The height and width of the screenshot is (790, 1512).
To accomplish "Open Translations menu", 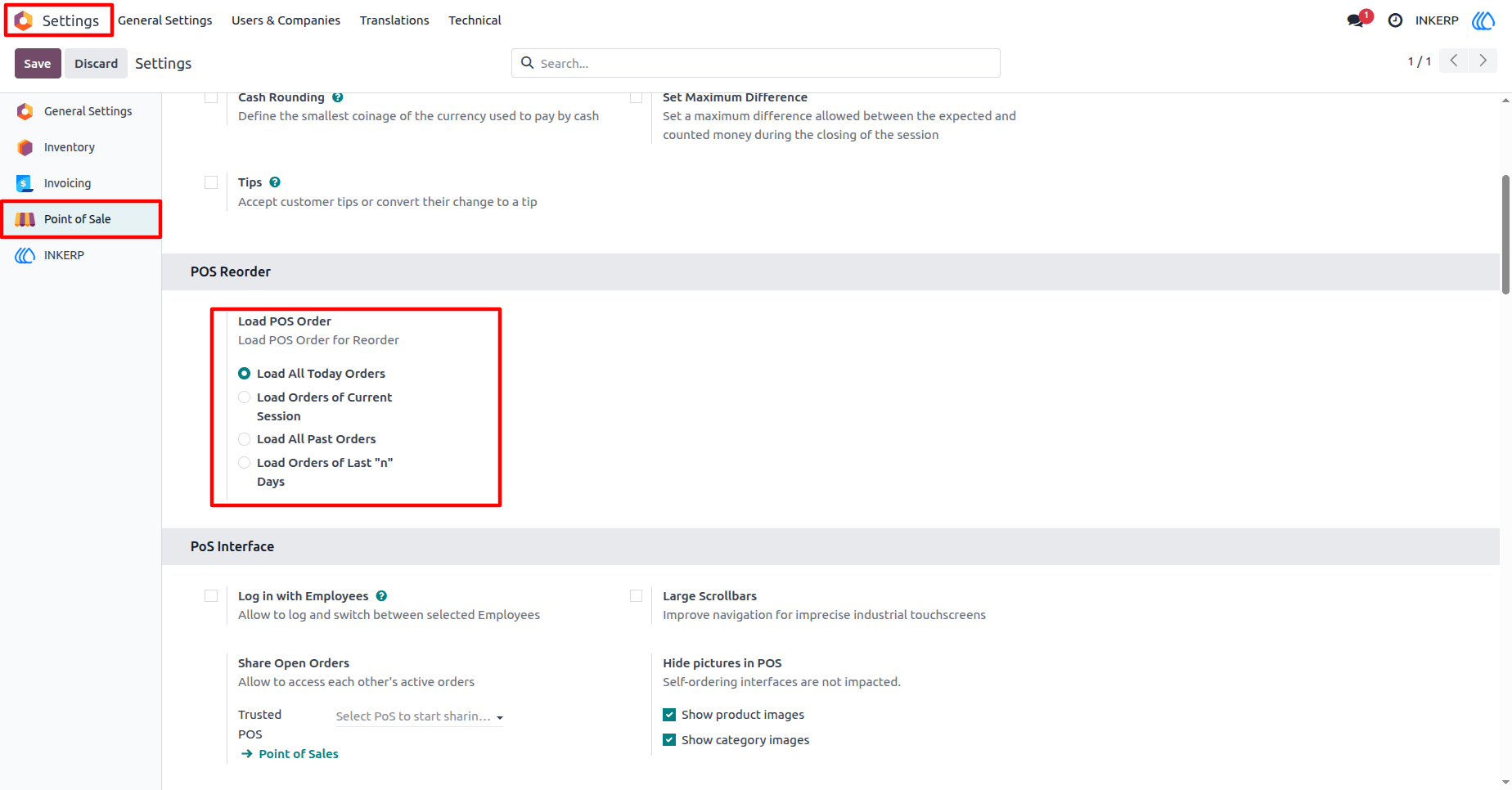I will pos(394,20).
